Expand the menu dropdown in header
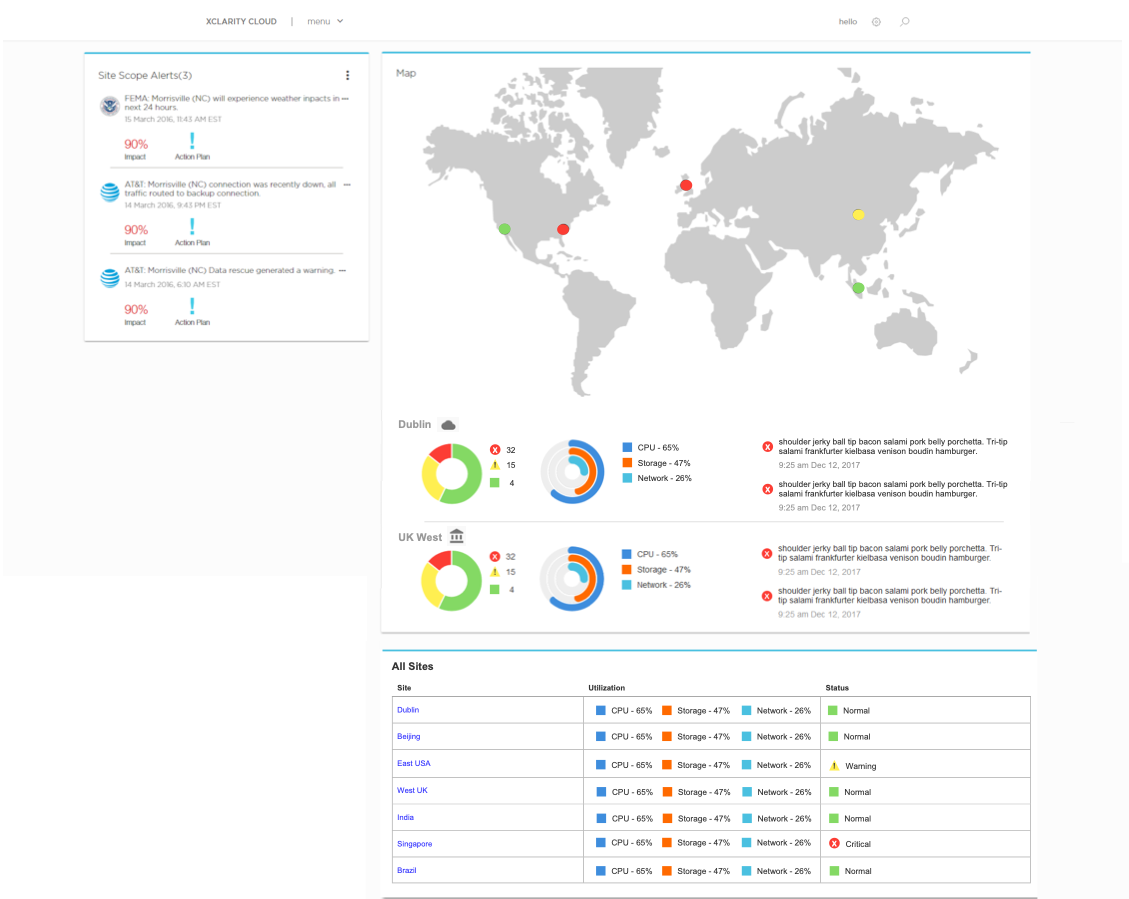The width and height of the screenshot is (1129, 899). tap(325, 21)
